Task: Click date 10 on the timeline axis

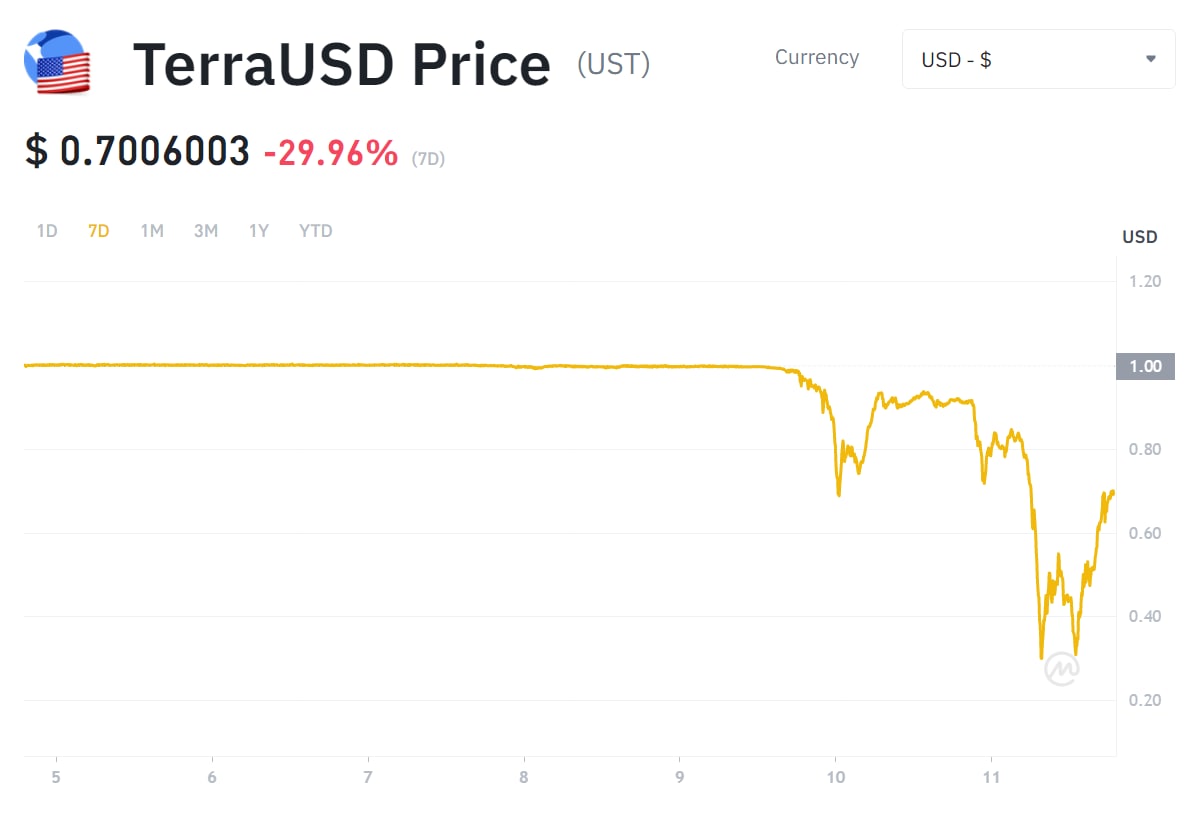Action: click(x=835, y=777)
